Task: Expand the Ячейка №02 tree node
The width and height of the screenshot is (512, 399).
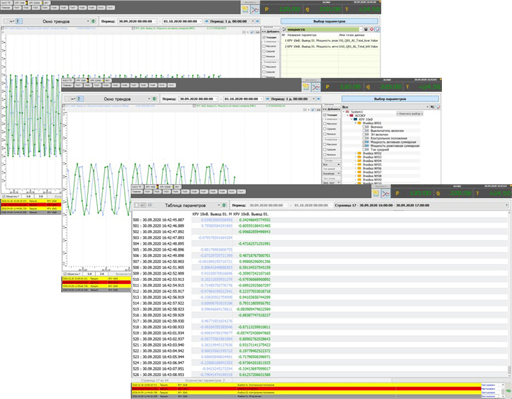Action: pyautogui.click(x=355, y=153)
